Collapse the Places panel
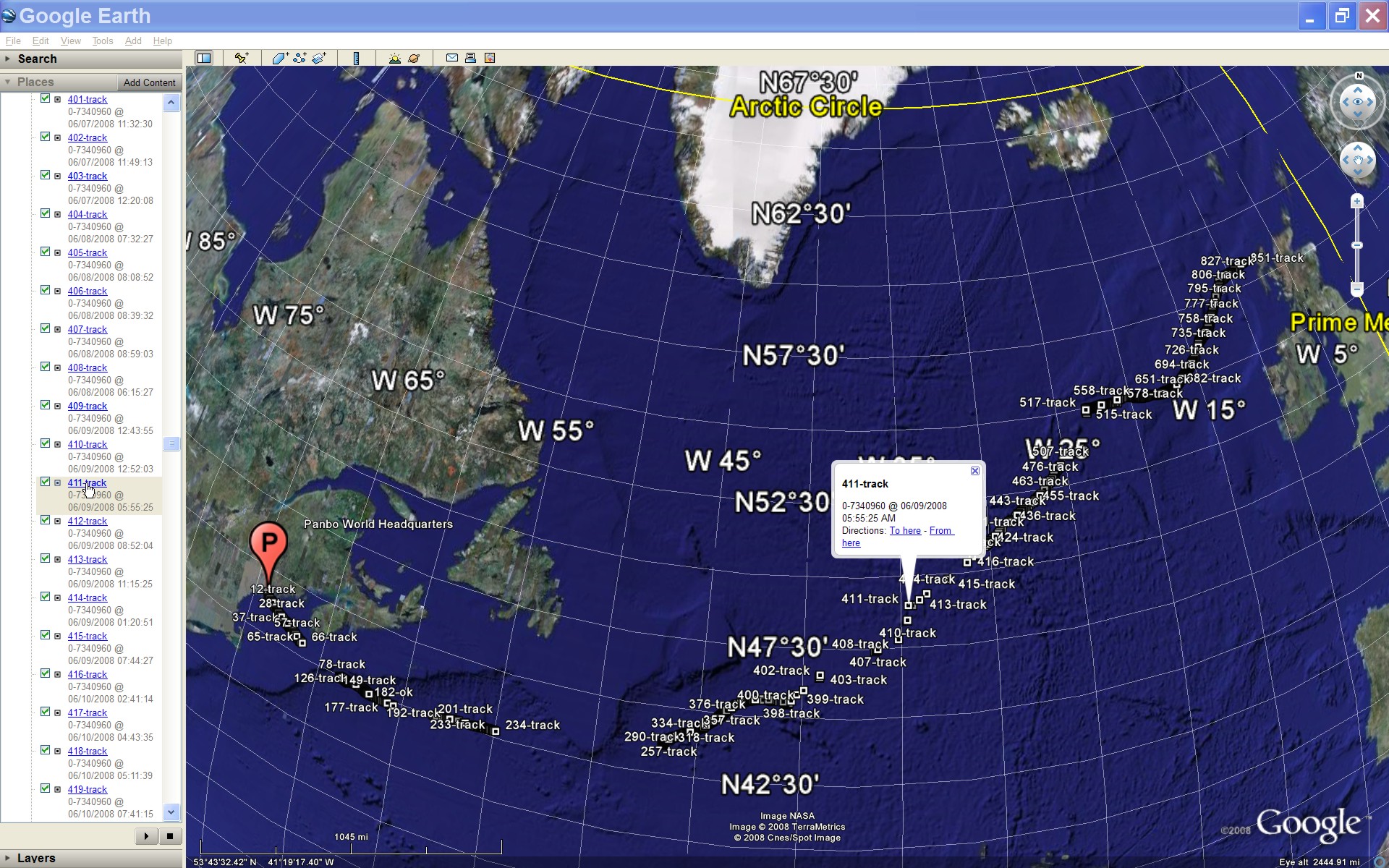The width and height of the screenshot is (1389, 868). coord(8,82)
